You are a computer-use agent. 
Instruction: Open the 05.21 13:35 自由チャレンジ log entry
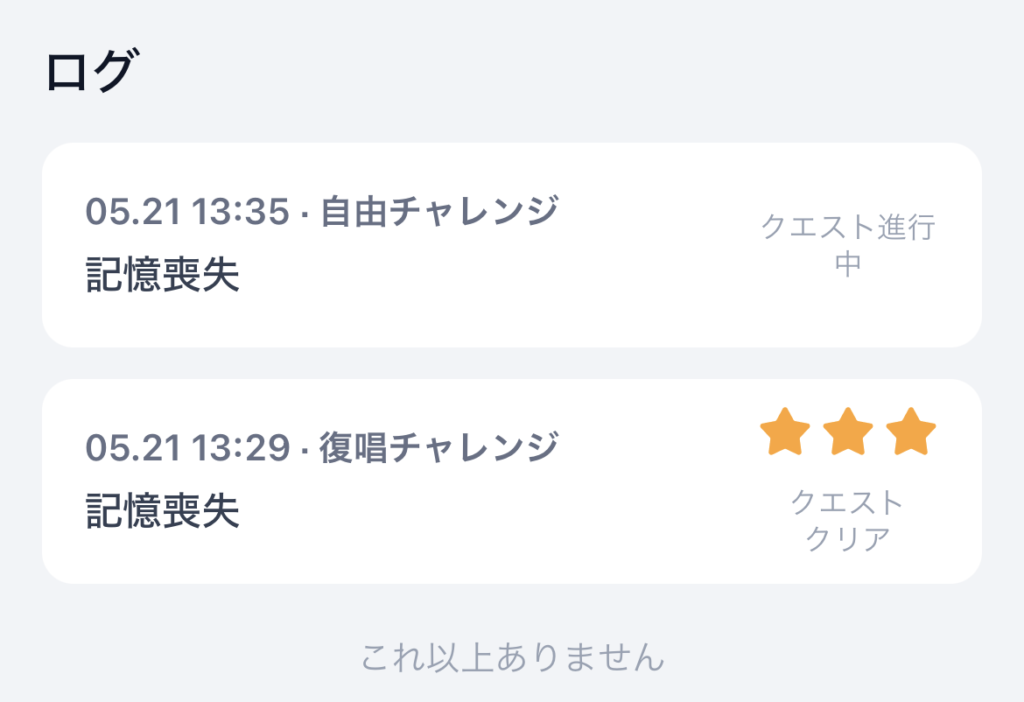(512, 245)
